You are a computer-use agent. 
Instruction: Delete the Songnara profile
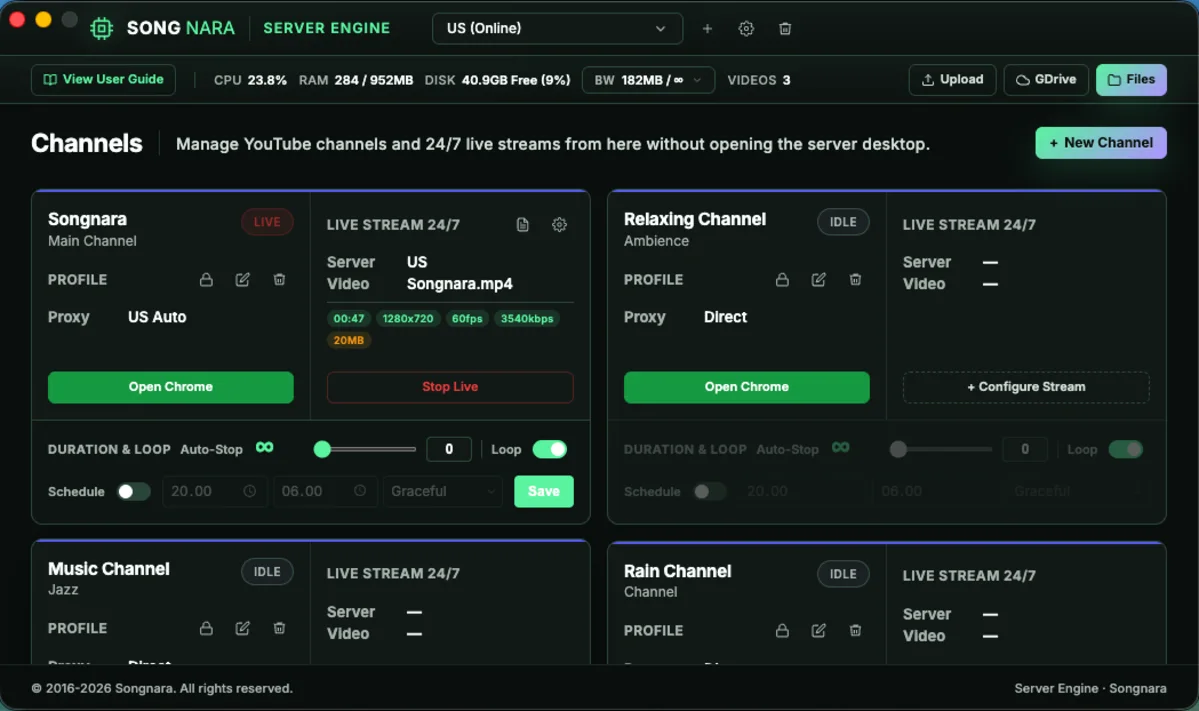point(279,280)
